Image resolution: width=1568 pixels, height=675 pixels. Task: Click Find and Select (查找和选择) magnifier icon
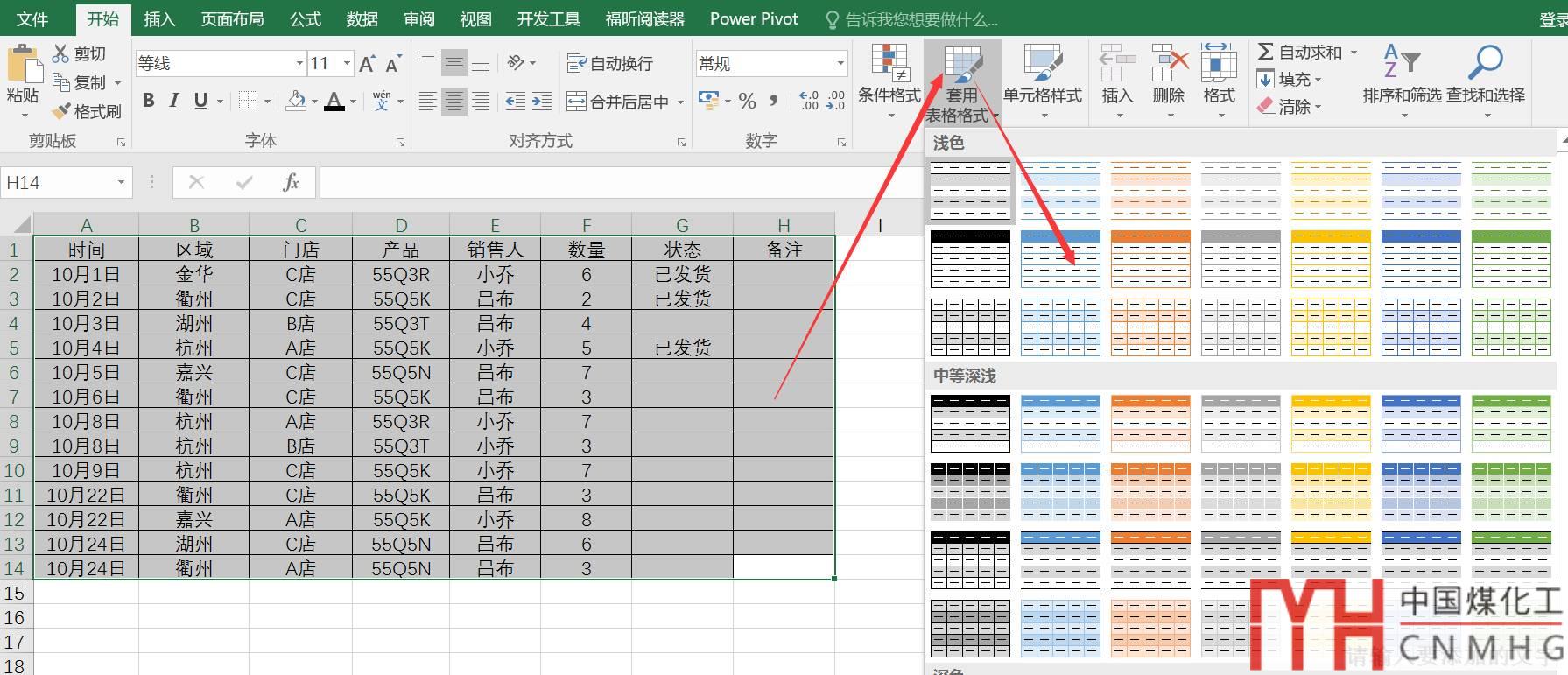point(1485,63)
